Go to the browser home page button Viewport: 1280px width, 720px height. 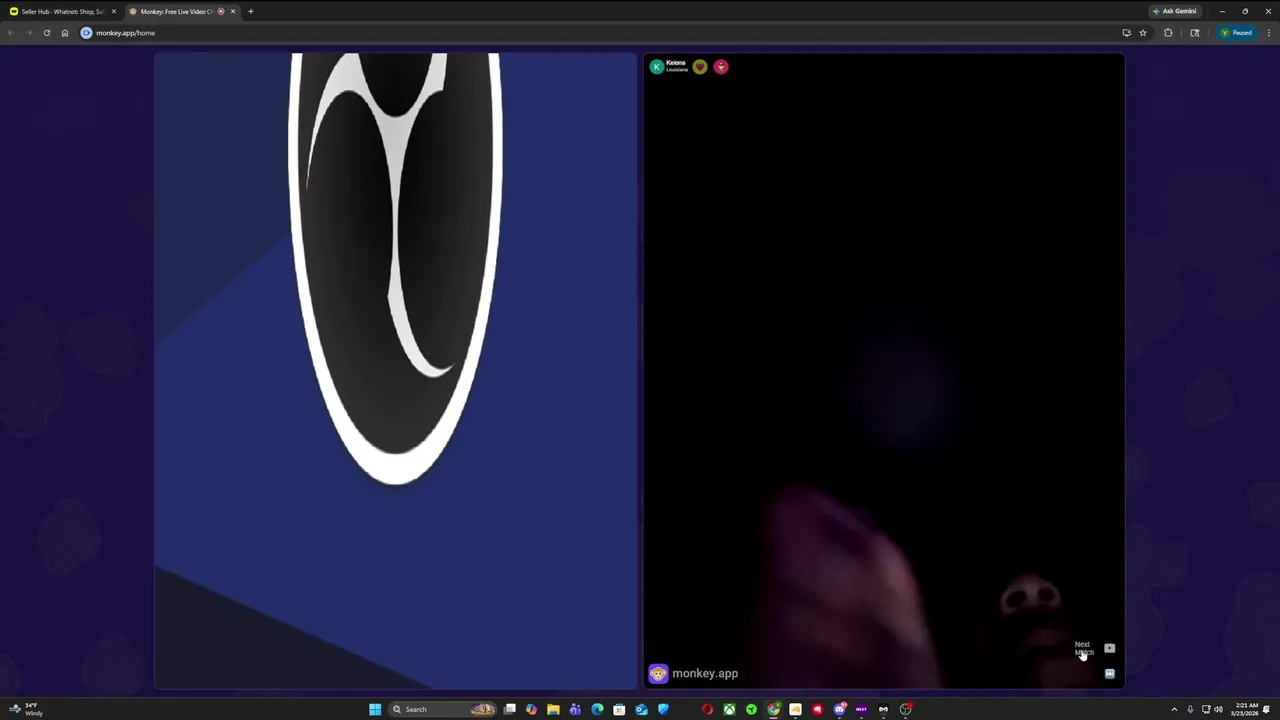65,33
